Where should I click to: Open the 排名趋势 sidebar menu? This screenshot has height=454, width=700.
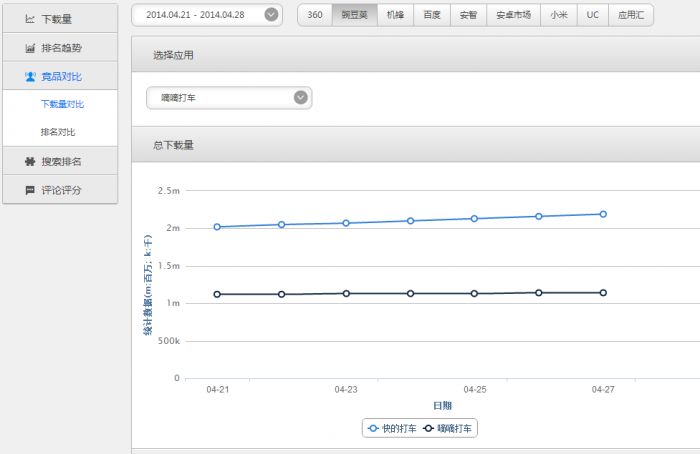pos(60,47)
